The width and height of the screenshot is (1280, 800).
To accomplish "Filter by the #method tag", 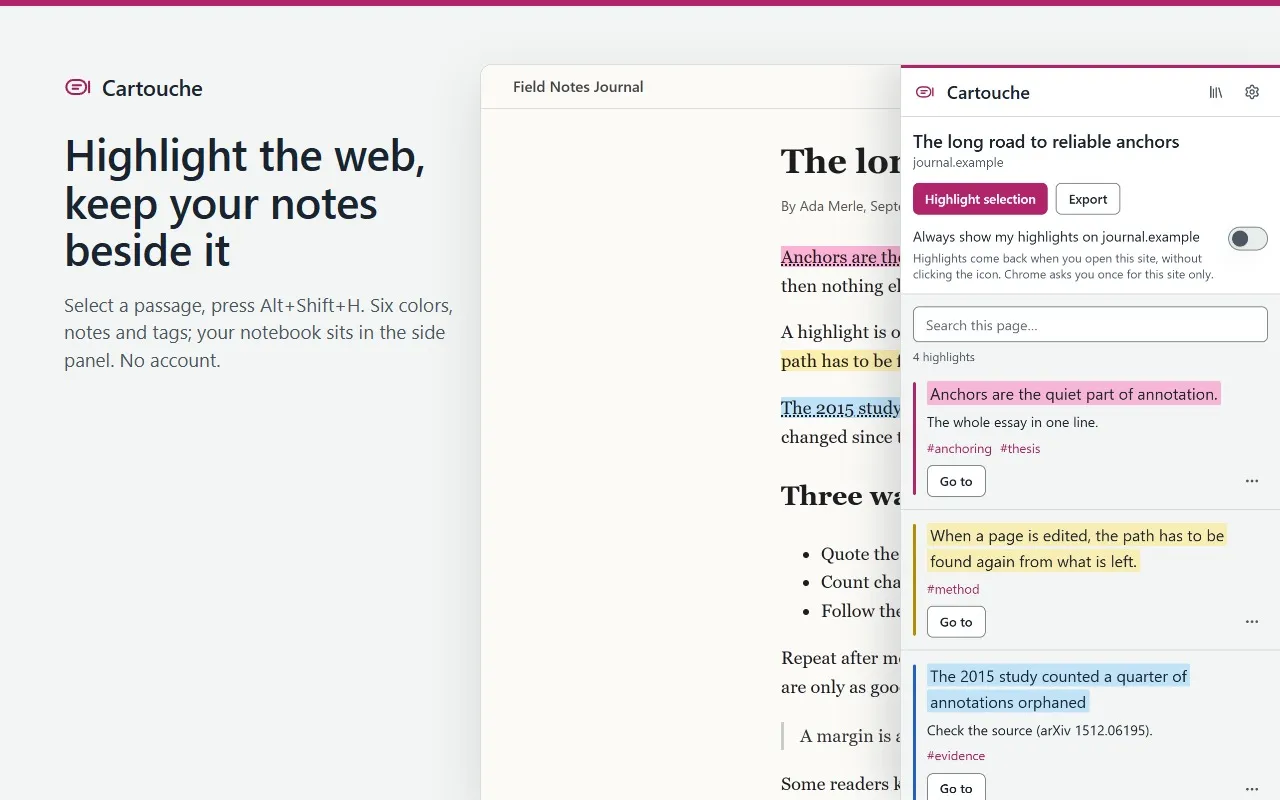I will click(953, 590).
